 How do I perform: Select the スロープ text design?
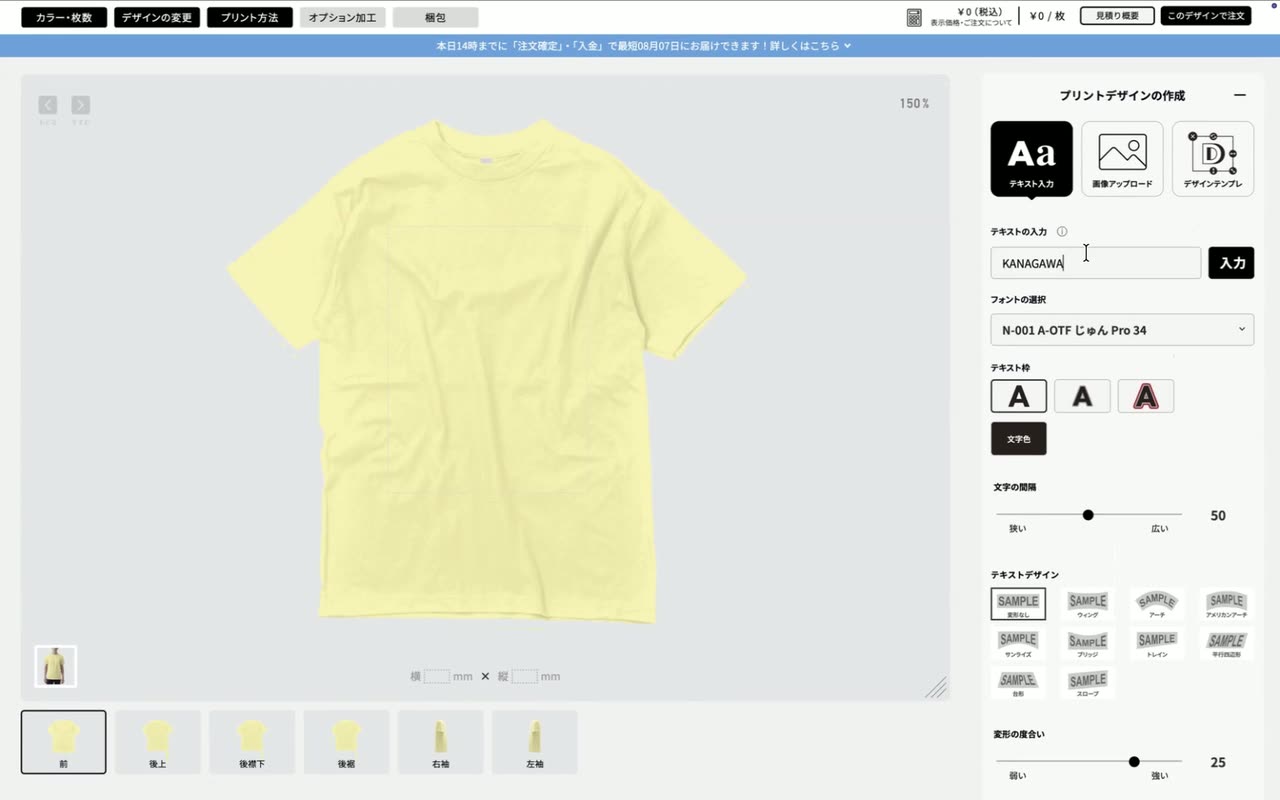[x=1087, y=682]
